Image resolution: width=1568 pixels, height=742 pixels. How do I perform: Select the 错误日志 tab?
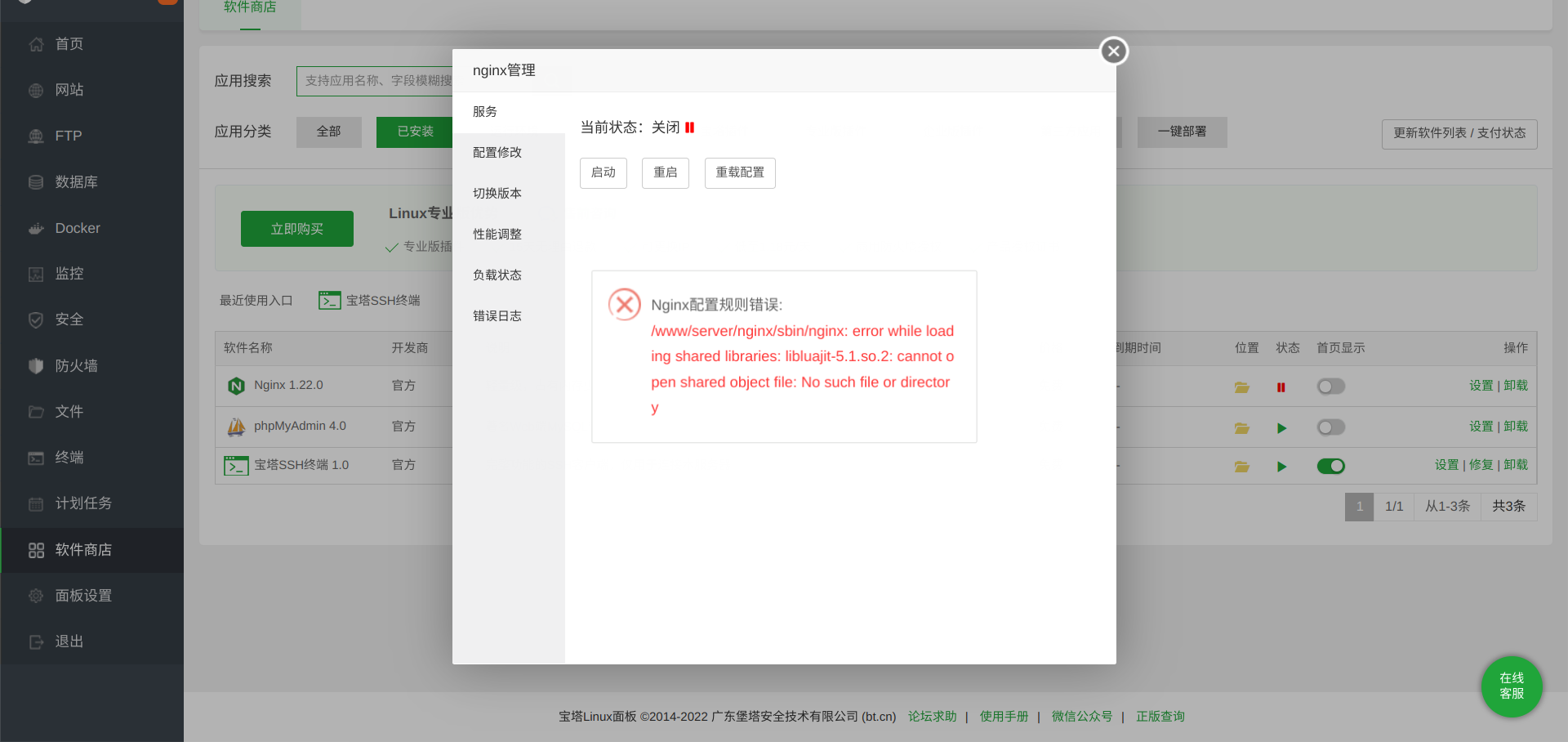coord(509,316)
